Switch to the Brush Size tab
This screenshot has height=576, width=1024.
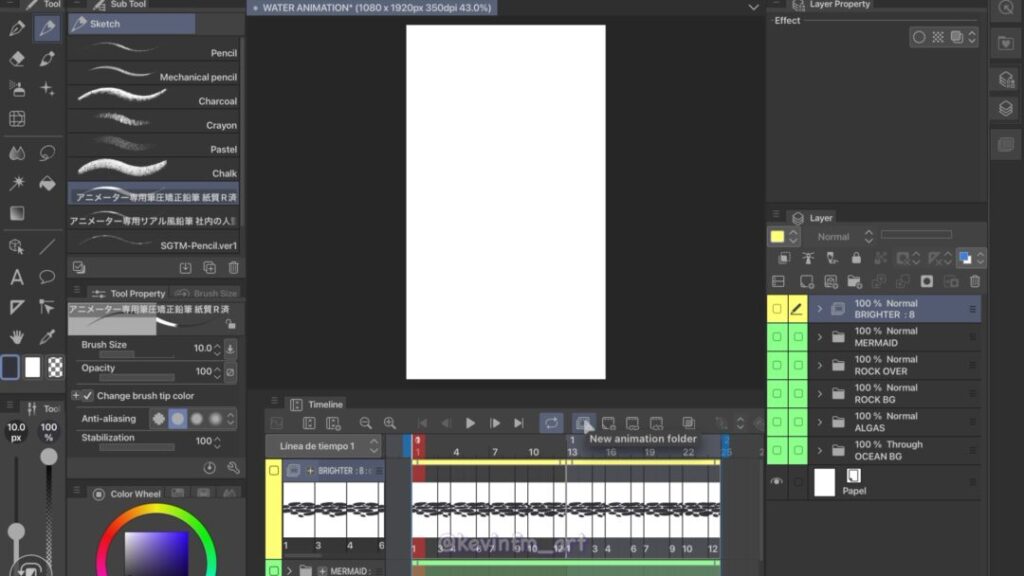(x=206, y=293)
